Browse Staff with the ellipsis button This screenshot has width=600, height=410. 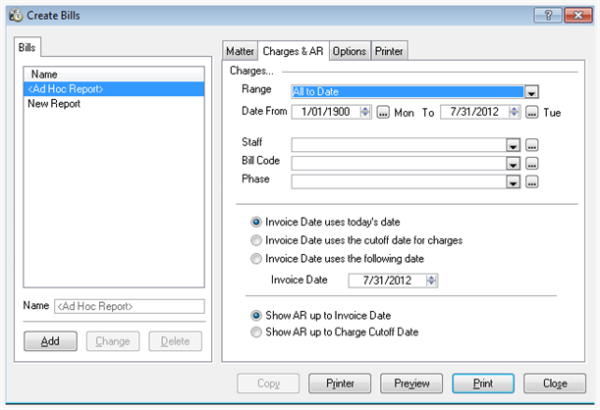tap(532, 145)
